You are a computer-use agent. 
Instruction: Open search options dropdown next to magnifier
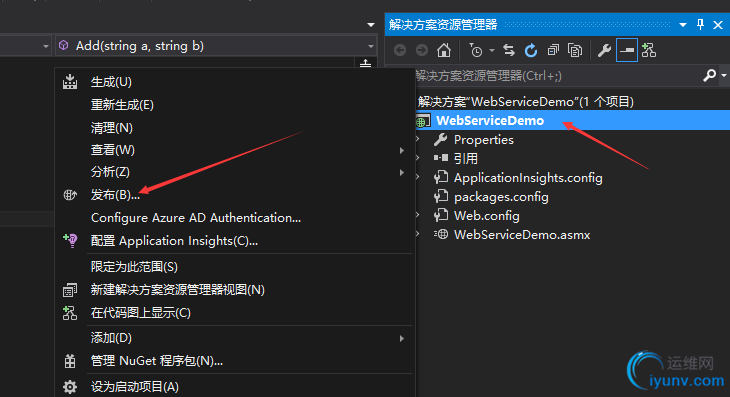[x=724, y=75]
